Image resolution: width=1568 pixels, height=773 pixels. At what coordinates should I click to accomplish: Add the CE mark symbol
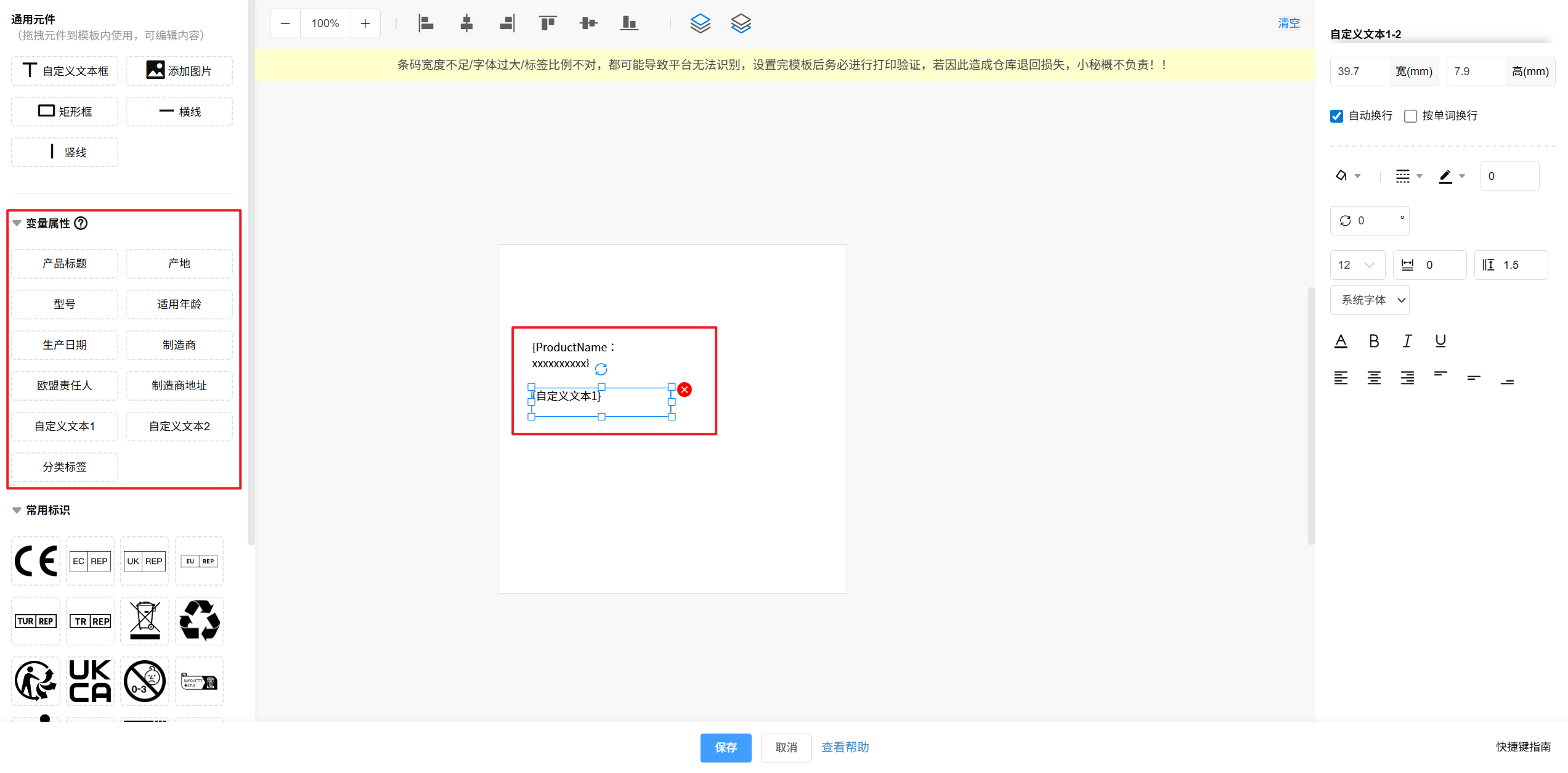[x=36, y=561]
